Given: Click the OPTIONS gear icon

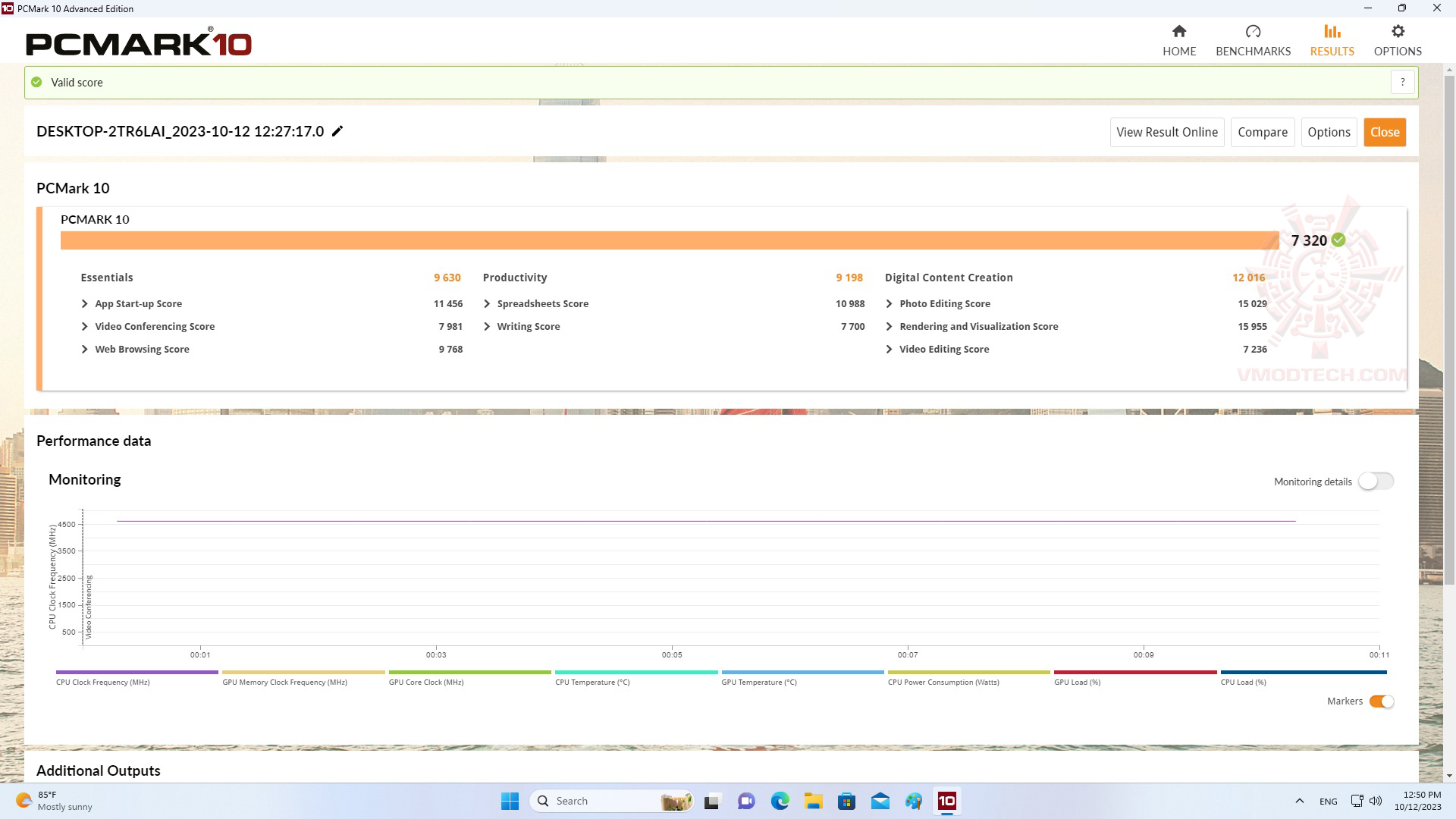Looking at the screenshot, I should tap(1398, 31).
